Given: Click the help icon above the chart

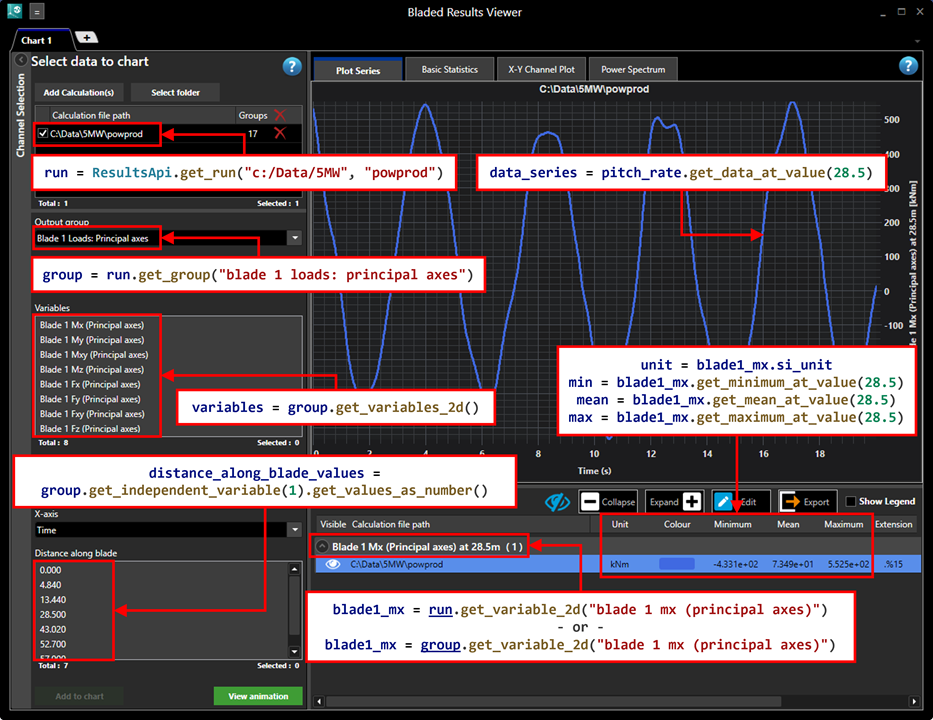Looking at the screenshot, I should coord(908,66).
